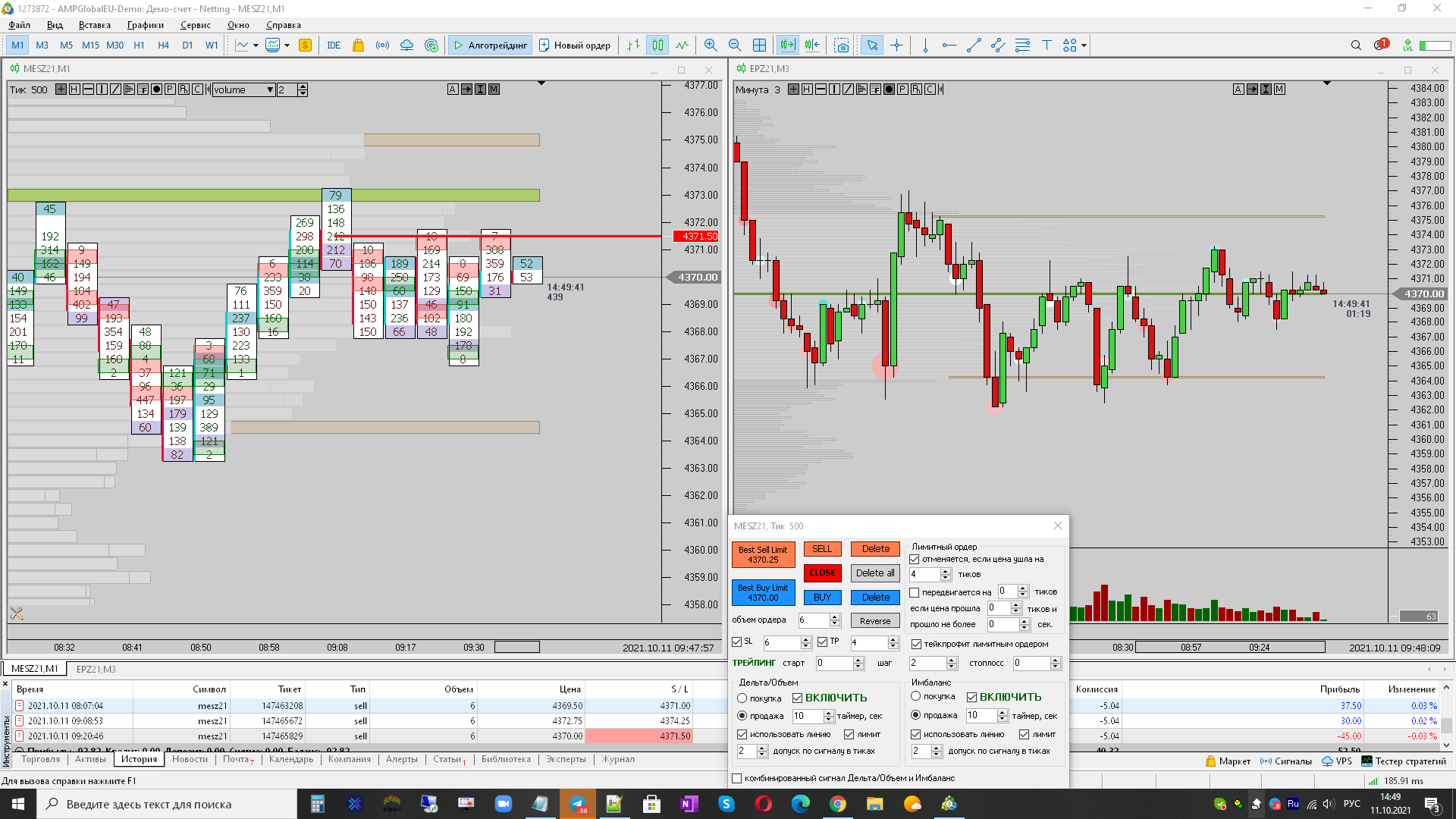The image size is (1456, 819).
Task: Open the Графики menu
Action: (x=145, y=25)
